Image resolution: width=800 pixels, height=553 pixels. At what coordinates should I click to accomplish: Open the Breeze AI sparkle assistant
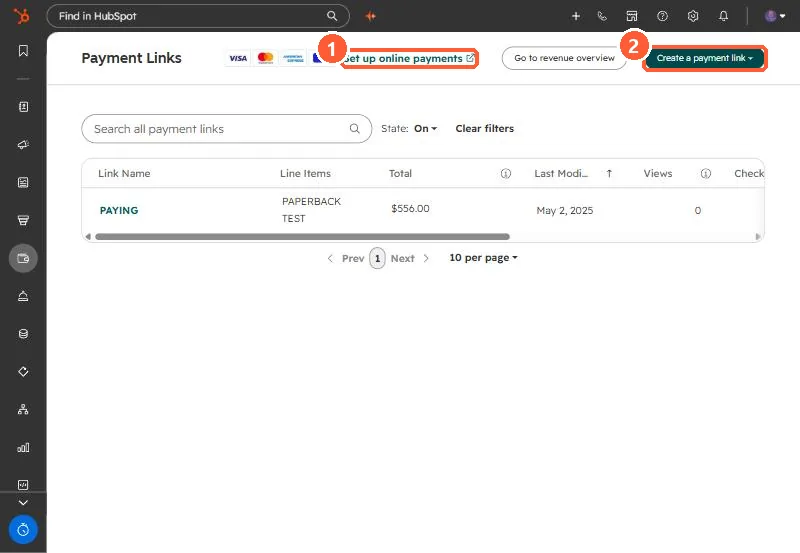371,16
